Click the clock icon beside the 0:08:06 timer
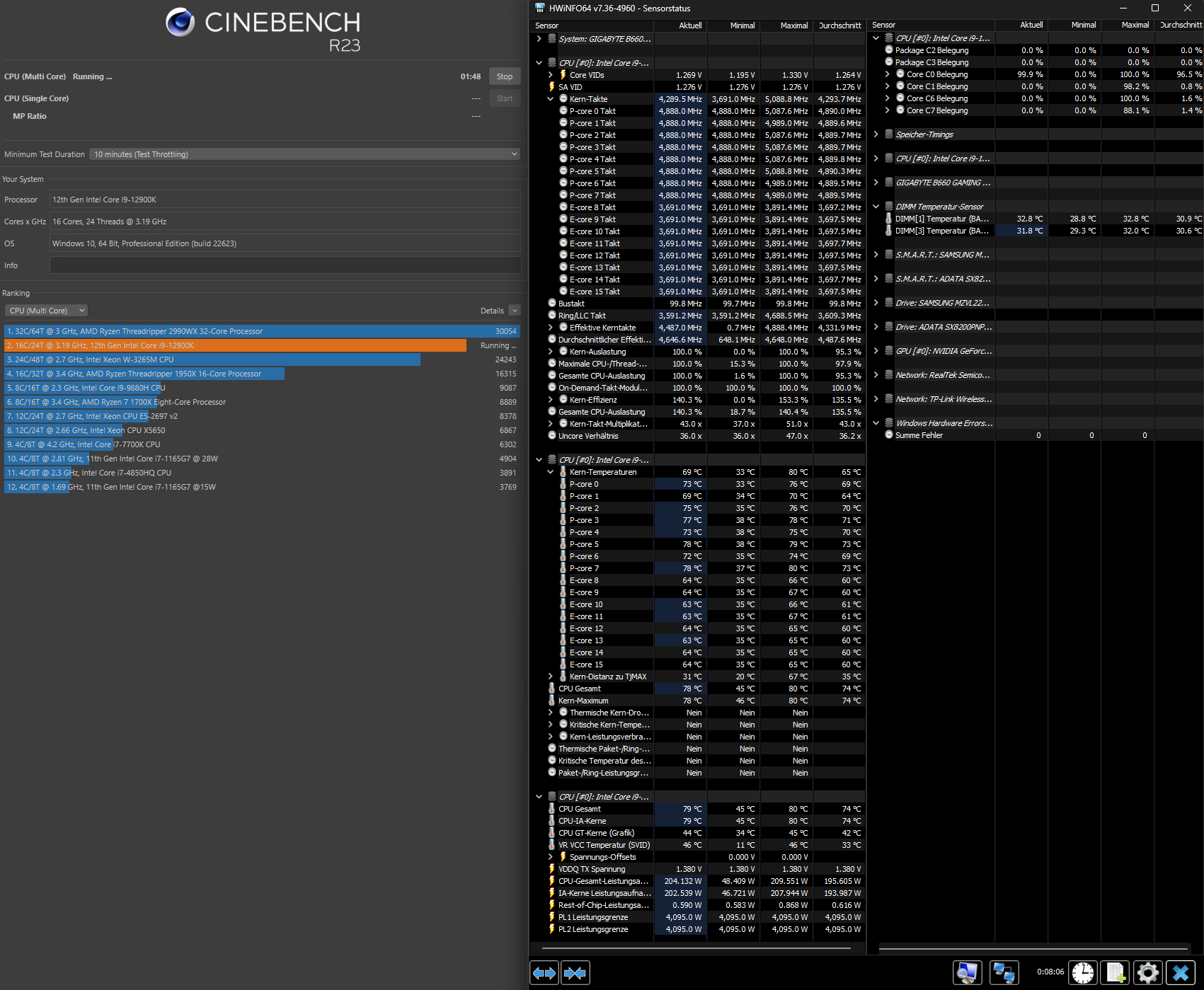 coord(1082,973)
